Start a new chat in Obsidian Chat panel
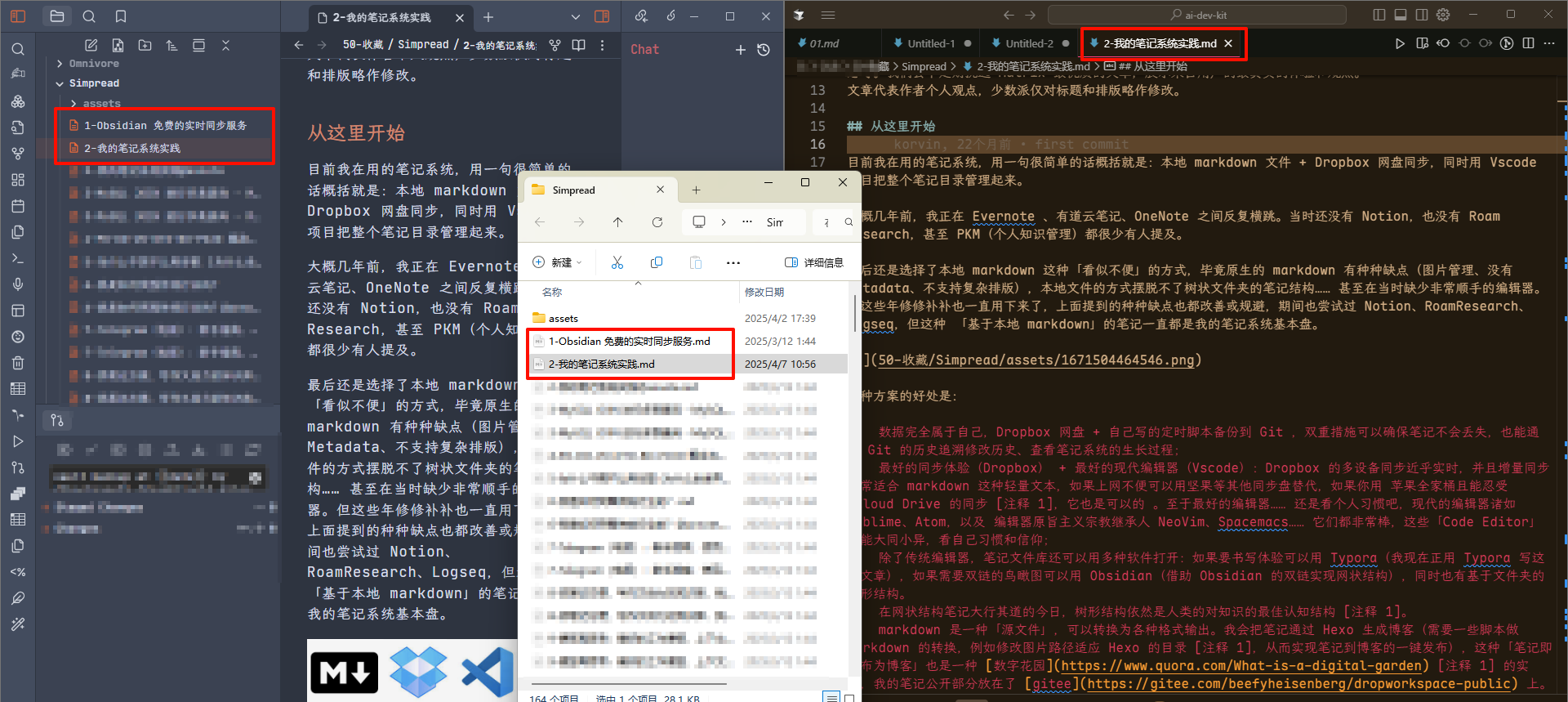Screen dimensions: 1568x702 741,50
